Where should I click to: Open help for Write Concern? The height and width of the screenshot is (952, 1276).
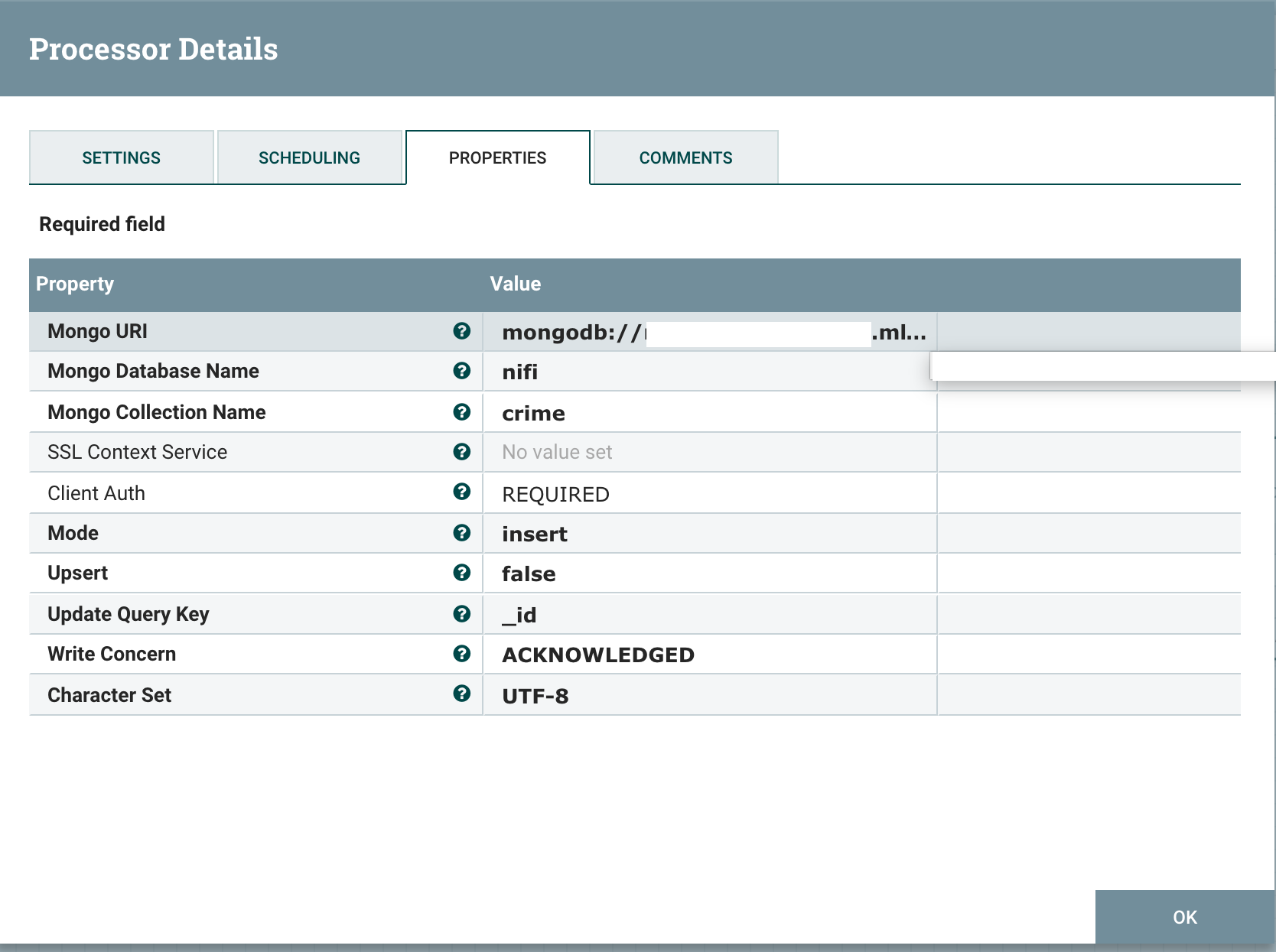pyautogui.click(x=462, y=653)
